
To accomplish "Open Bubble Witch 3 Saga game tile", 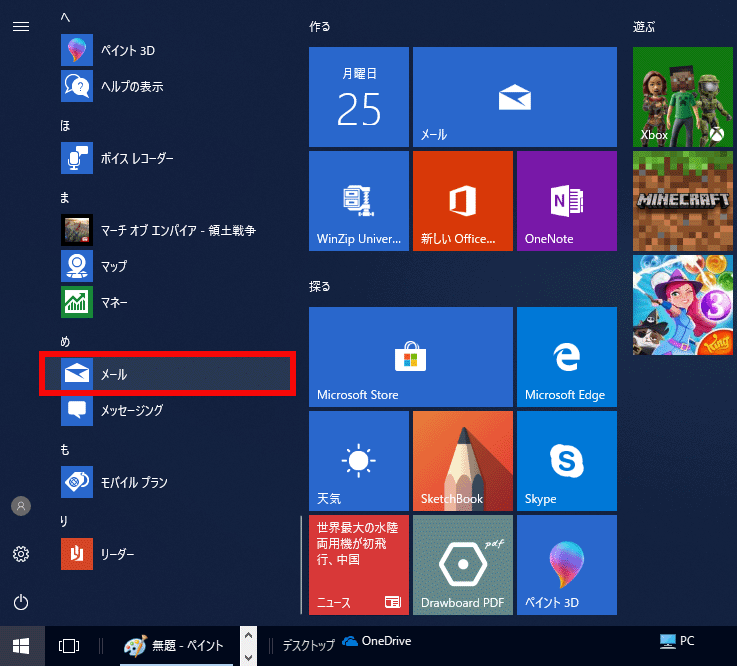I will point(682,305).
